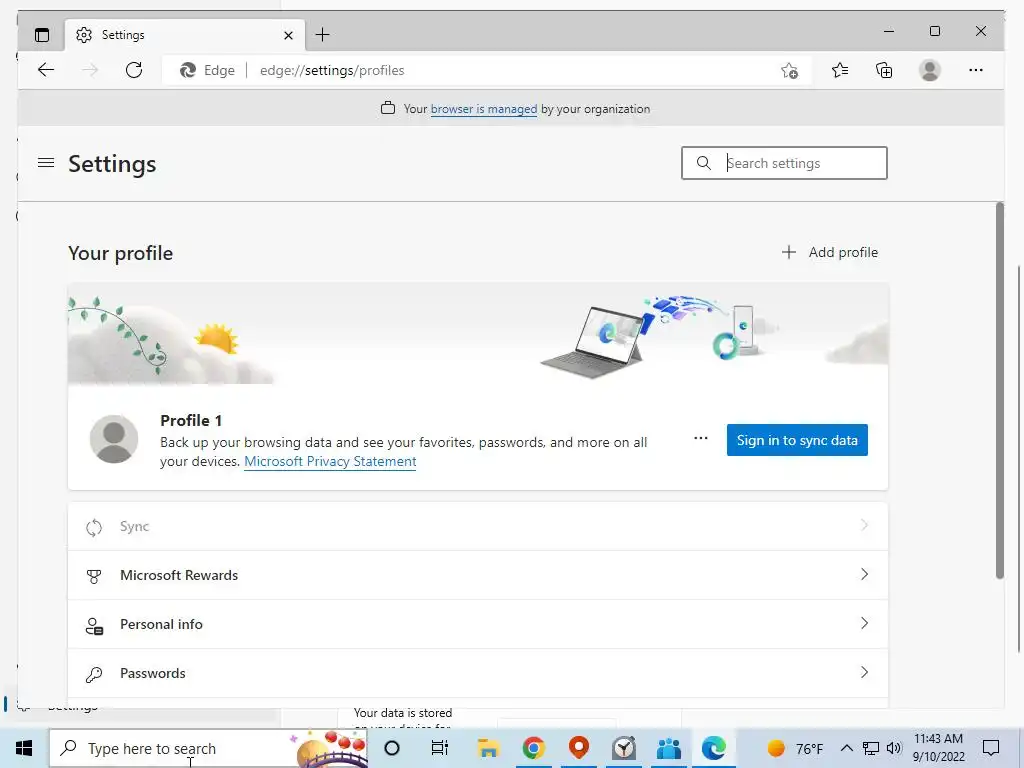Open the weather 76°F widget
Screen dimensions: 1024x768
795,748
